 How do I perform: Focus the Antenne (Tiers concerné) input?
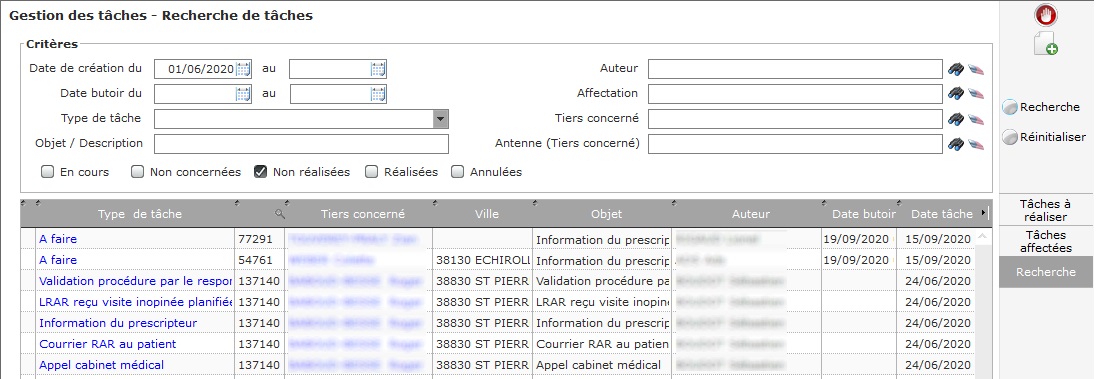coord(795,144)
